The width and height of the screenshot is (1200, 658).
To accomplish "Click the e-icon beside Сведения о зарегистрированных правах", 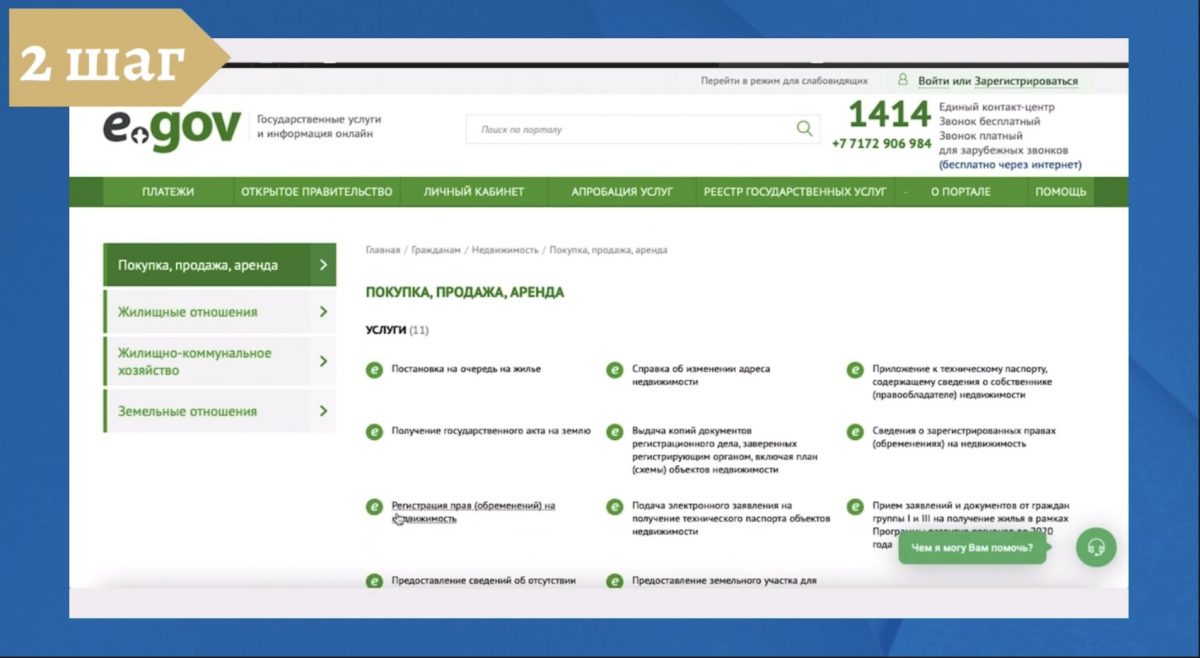I will click(855, 432).
